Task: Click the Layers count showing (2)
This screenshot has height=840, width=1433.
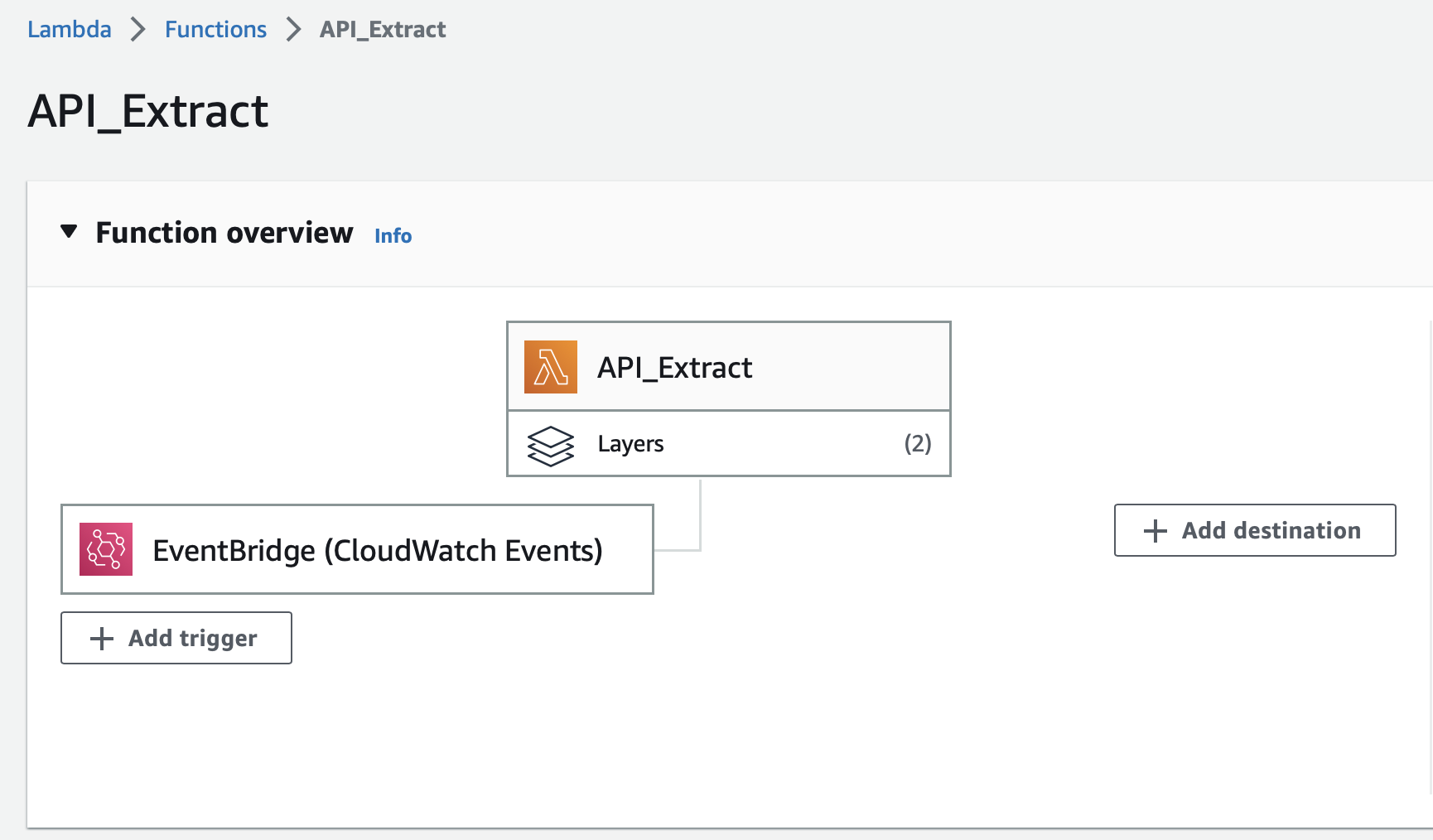Action: pos(918,444)
